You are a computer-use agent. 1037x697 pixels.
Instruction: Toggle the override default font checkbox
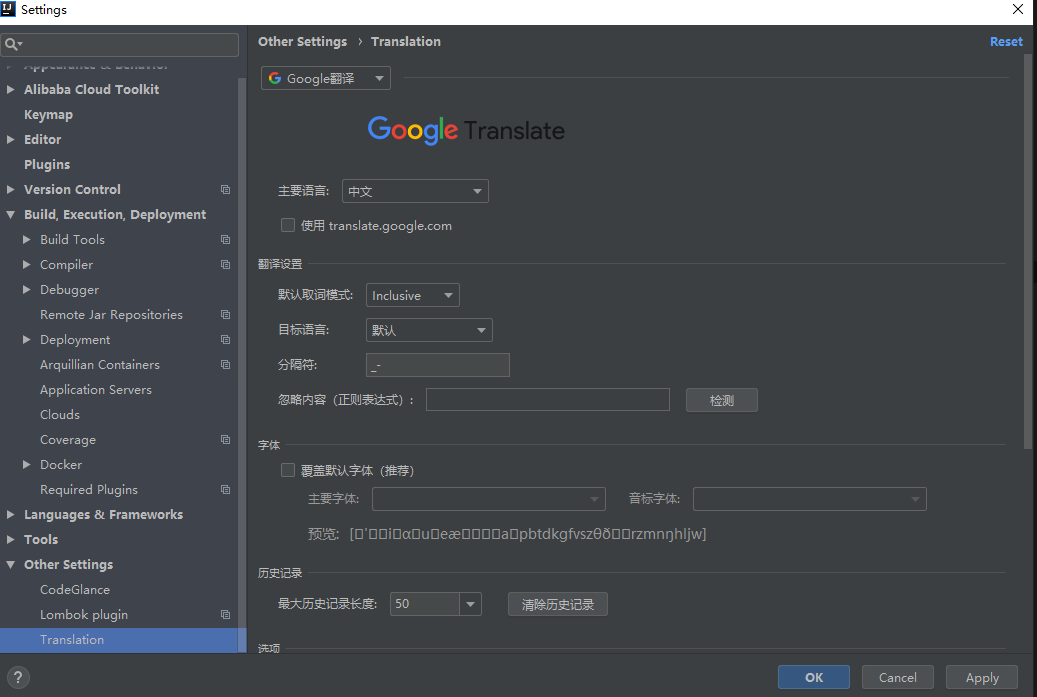pos(288,470)
